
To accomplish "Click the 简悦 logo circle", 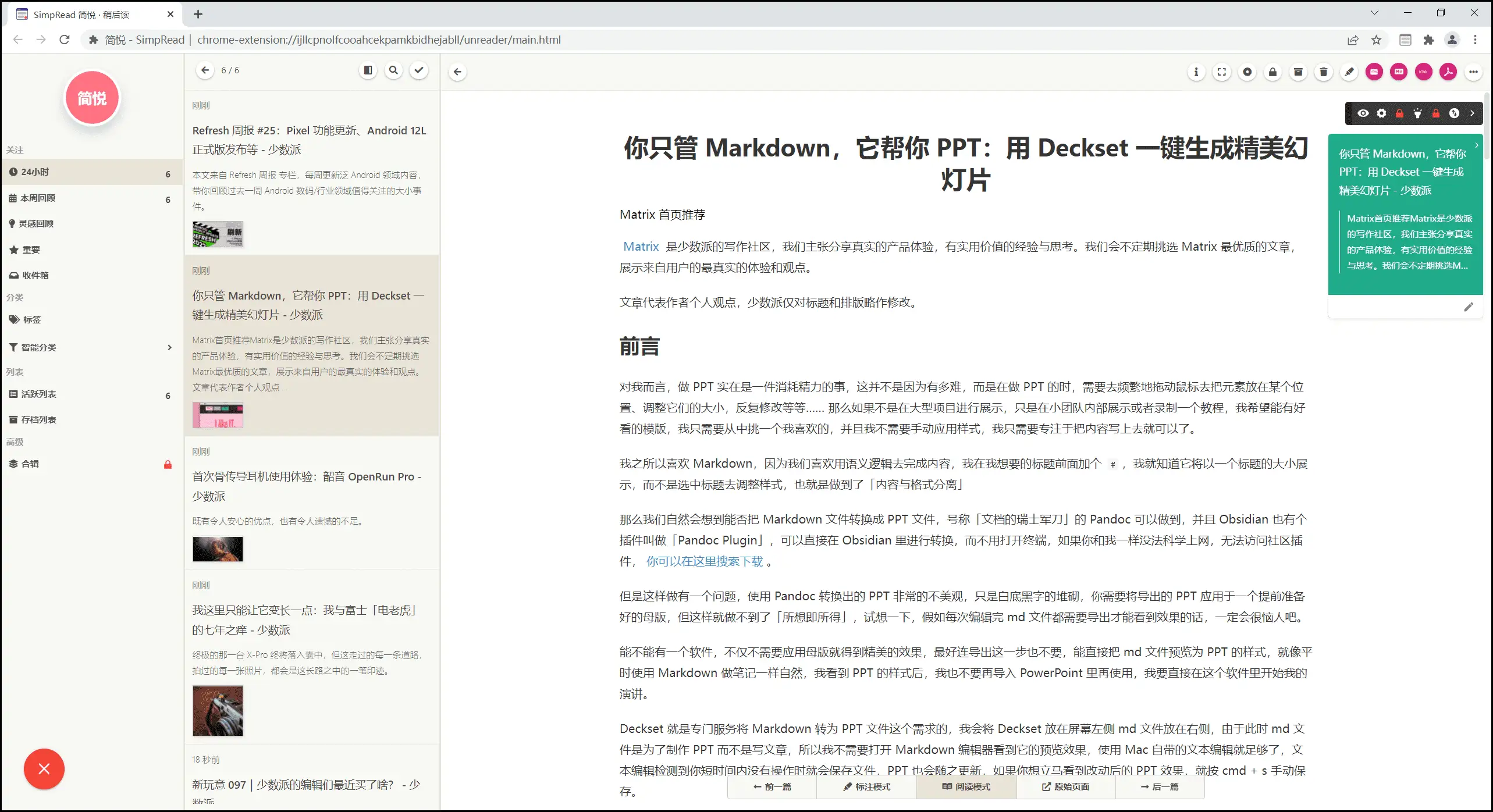I will (x=92, y=98).
